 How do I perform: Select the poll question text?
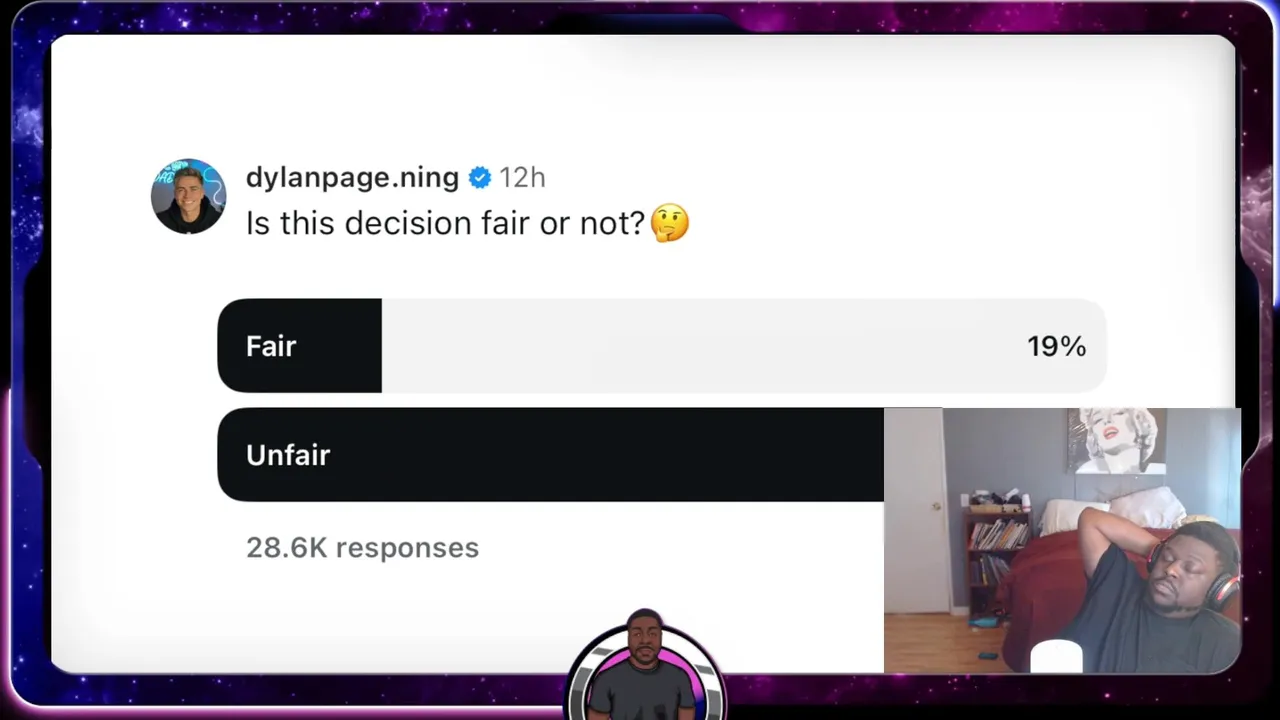click(x=445, y=223)
